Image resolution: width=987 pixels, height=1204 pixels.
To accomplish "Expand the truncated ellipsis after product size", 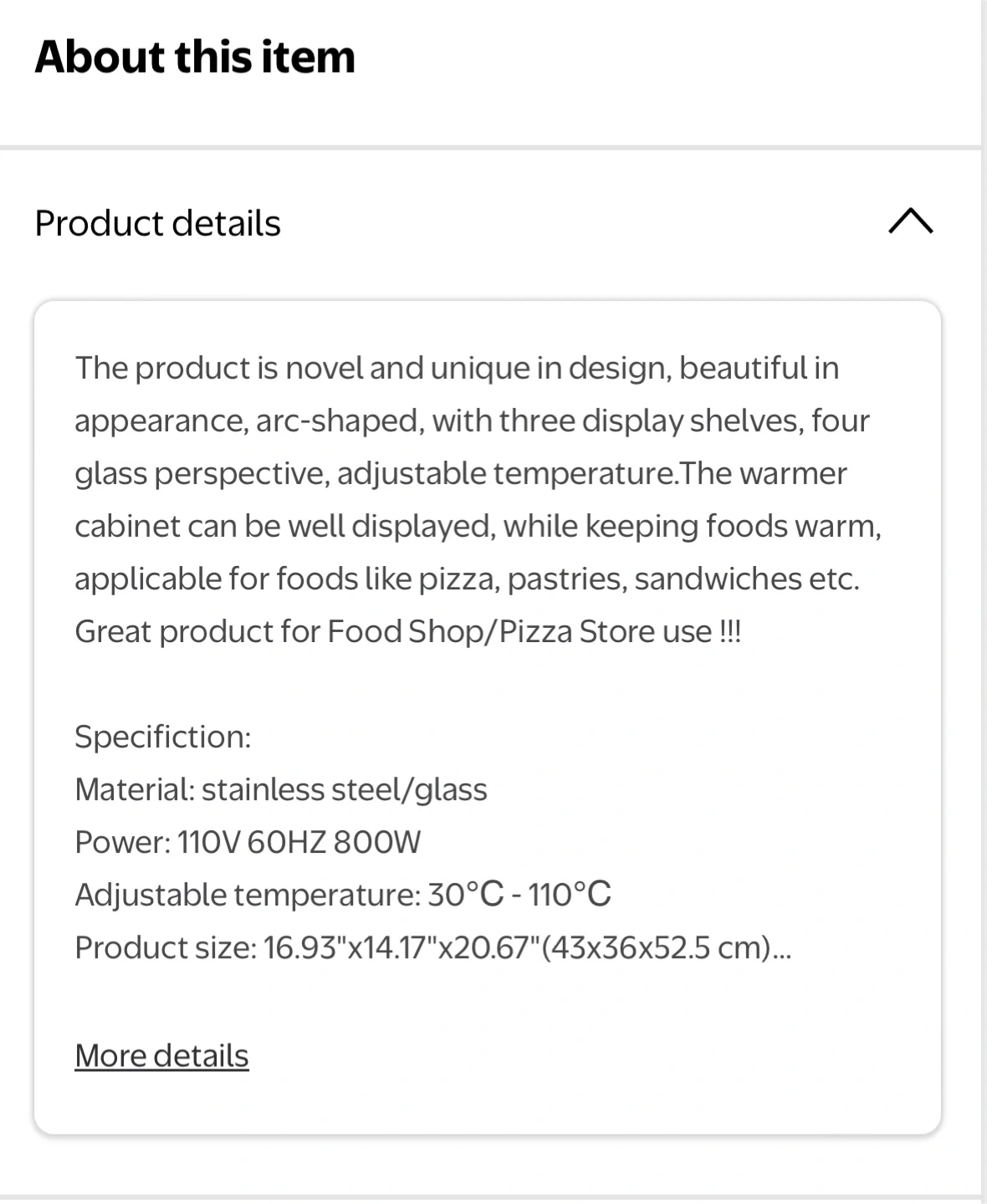I will point(782,949).
